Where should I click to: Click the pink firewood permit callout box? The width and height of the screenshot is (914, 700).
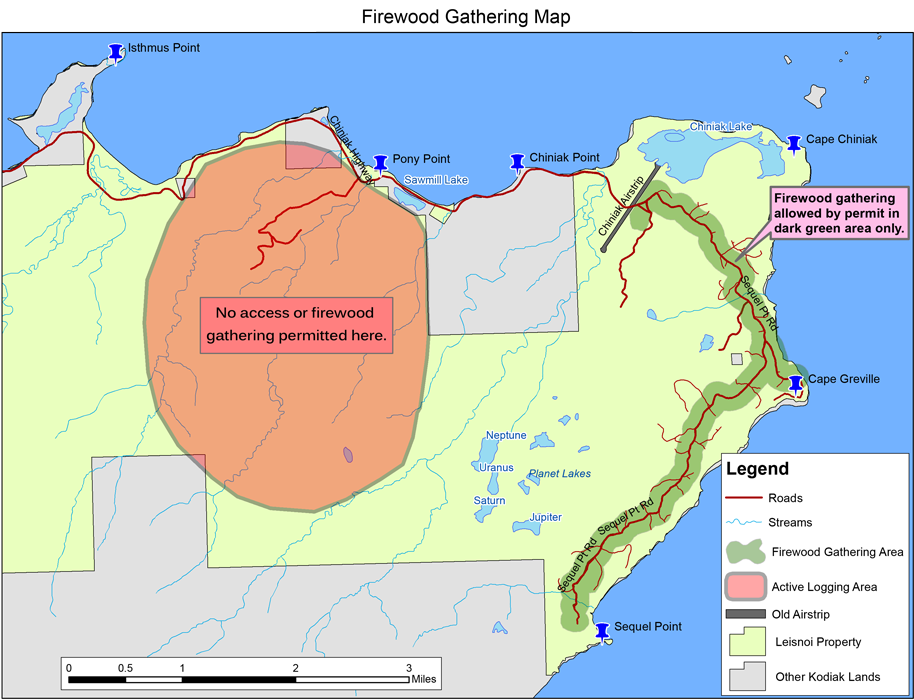click(x=838, y=212)
